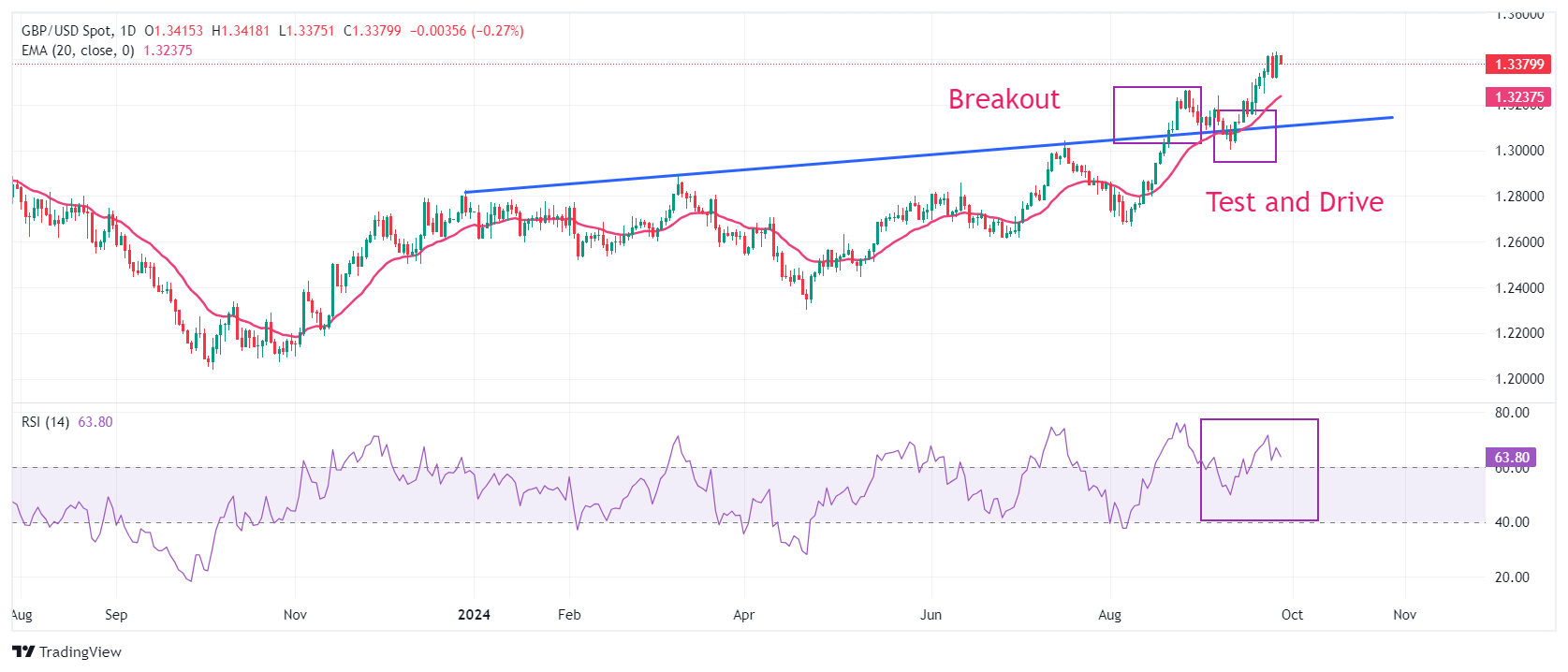The width and height of the screenshot is (1568, 672).
Task: Click the Sep label on the time axis
Action: click(116, 615)
